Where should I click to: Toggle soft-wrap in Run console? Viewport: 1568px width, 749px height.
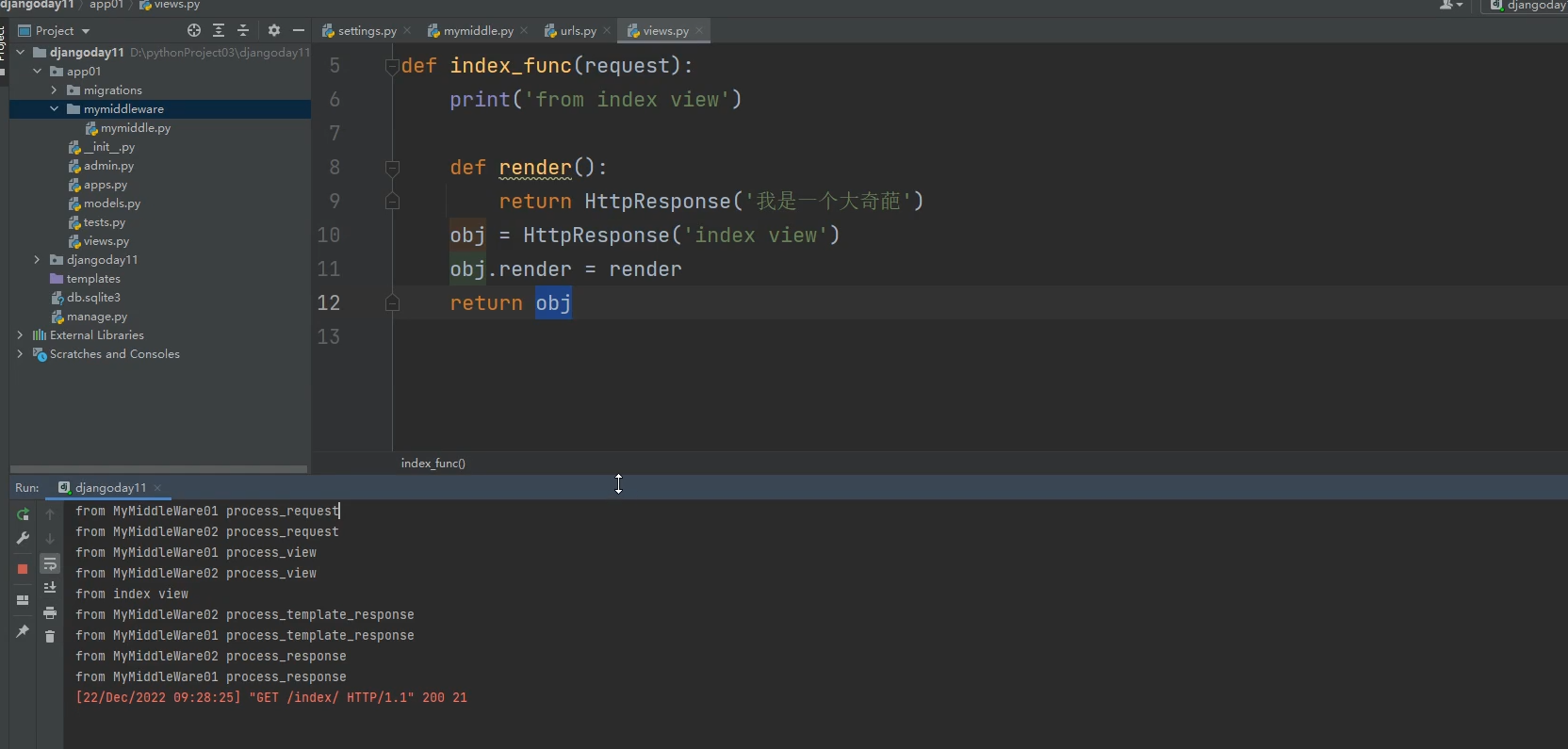click(x=50, y=564)
